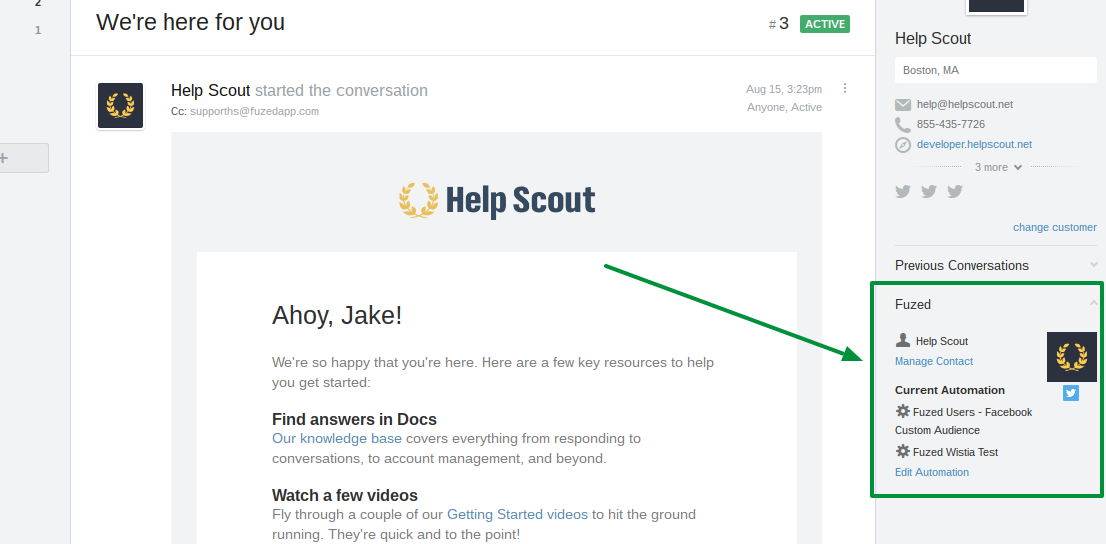Image resolution: width=1106 pixels, height=544 pixels.
Task: Click the email envelope icon in sidebar
Action: pos(903,104)
